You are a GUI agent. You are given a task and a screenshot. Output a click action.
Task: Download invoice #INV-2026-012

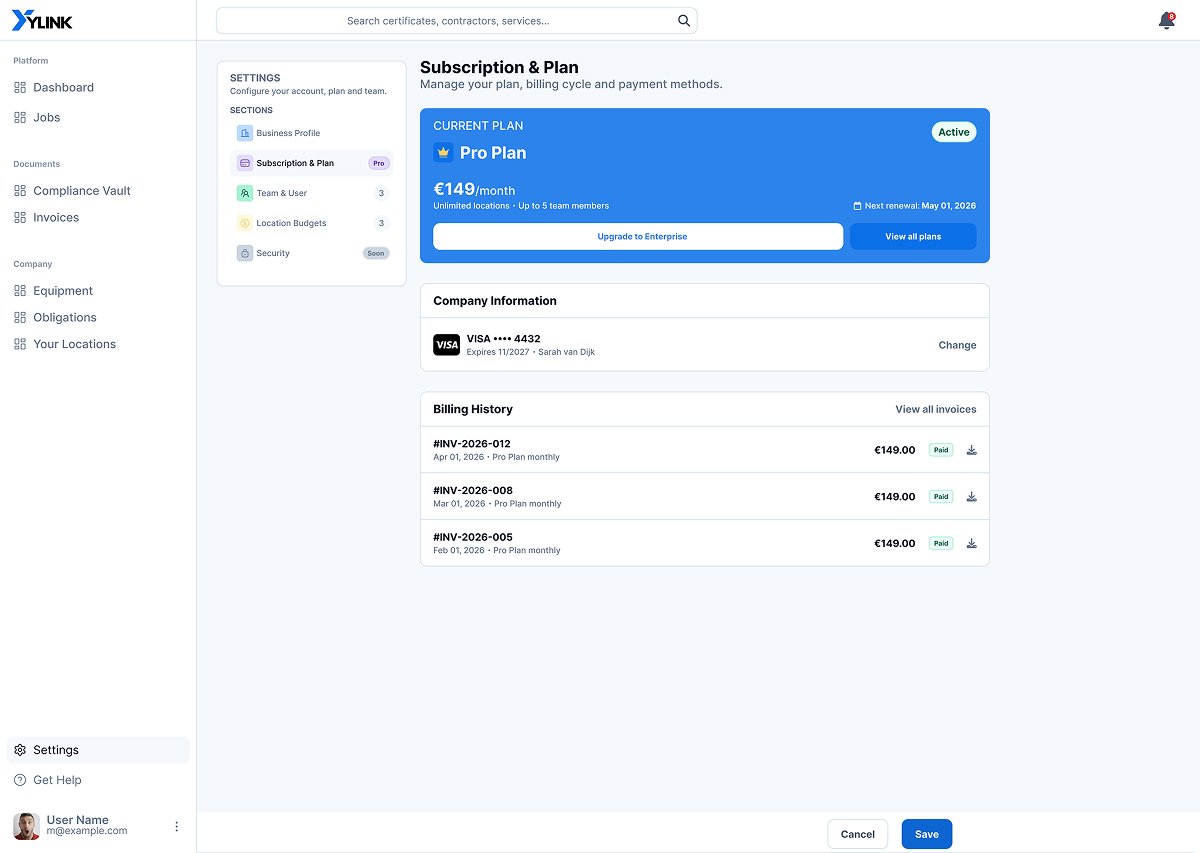(x=971, y=450)
